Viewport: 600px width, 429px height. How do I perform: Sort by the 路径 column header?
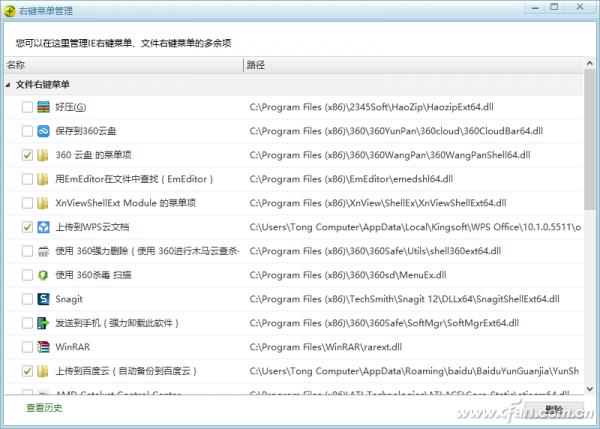point(413,65)
